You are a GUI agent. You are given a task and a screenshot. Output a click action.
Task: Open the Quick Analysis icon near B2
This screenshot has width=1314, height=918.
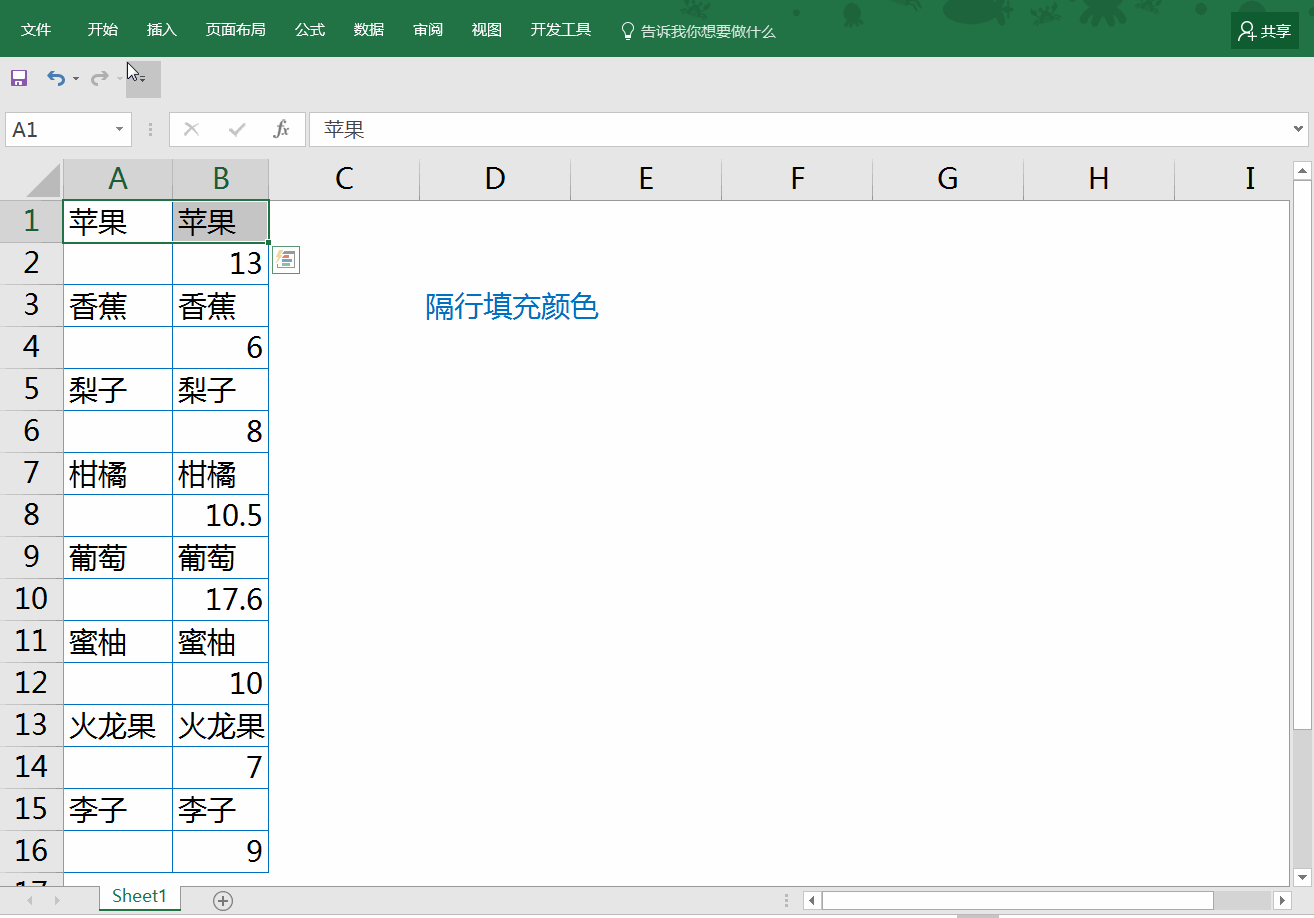tap(286, 261)
